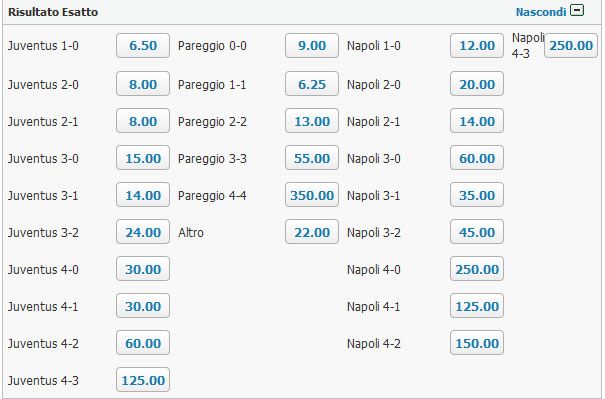Select Juventus 3-0 at 15.00
Screen dimensions: 605x399
(143, 158)
